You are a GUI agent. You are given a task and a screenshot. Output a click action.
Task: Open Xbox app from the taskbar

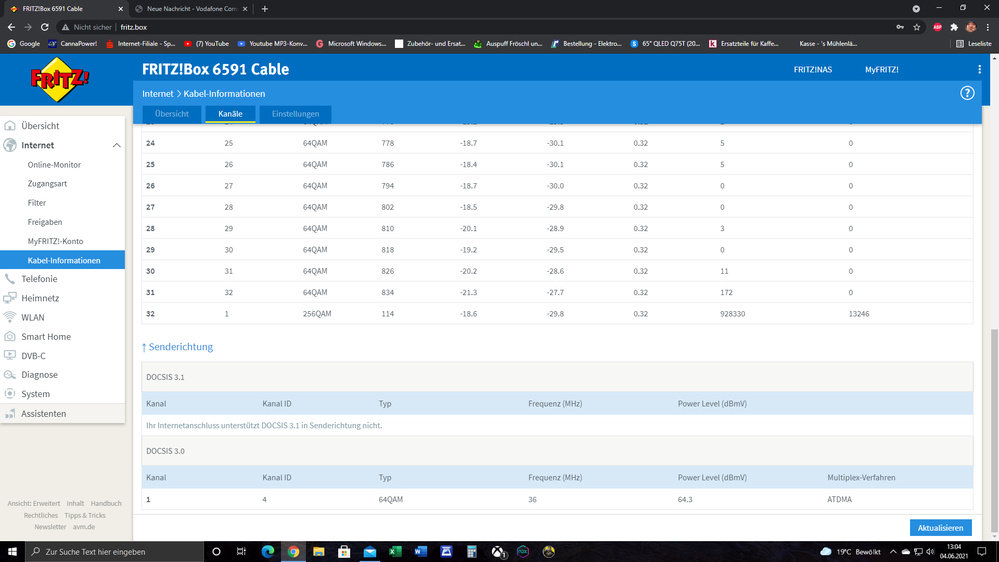point(498,552)
